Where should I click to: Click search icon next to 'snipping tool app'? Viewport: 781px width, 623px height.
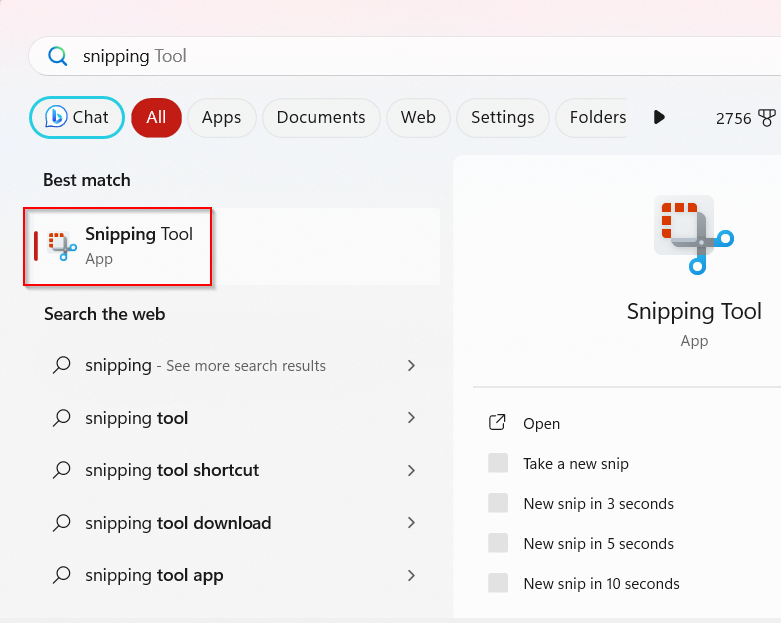click(x=62, y=575)
